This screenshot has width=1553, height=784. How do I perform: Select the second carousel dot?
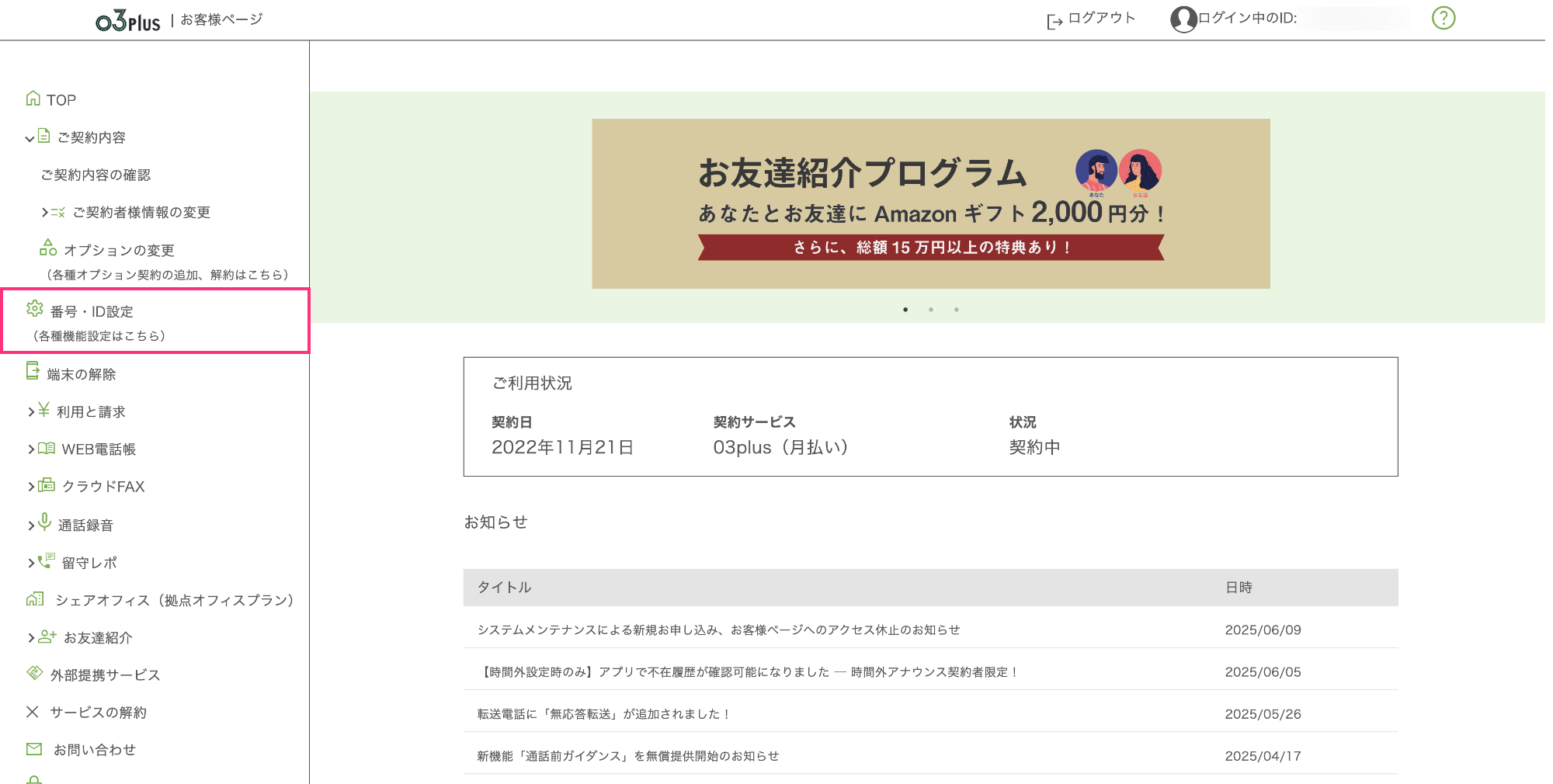pyautogui.click(x=931, y=309)
